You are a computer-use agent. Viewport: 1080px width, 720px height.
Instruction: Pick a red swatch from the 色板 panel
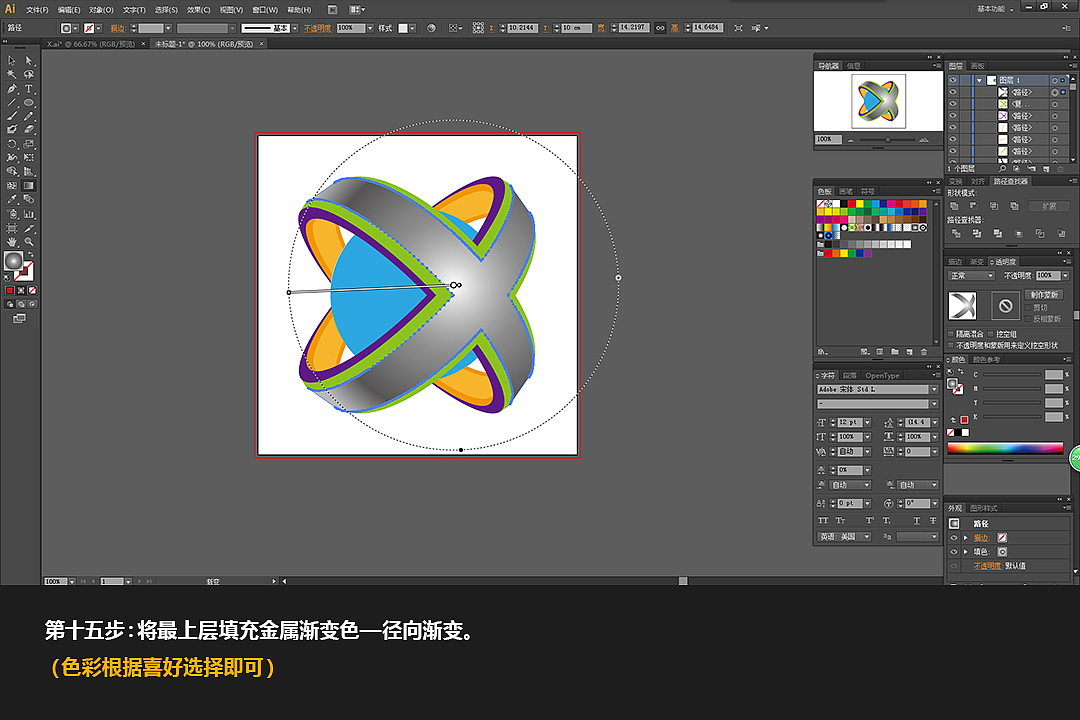[x=851, y=204]
